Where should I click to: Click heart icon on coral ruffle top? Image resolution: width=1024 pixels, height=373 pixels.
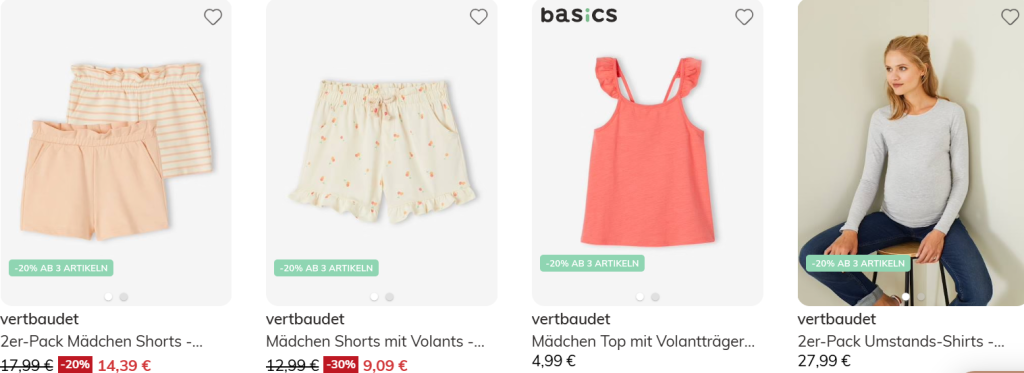click(744, 17)
